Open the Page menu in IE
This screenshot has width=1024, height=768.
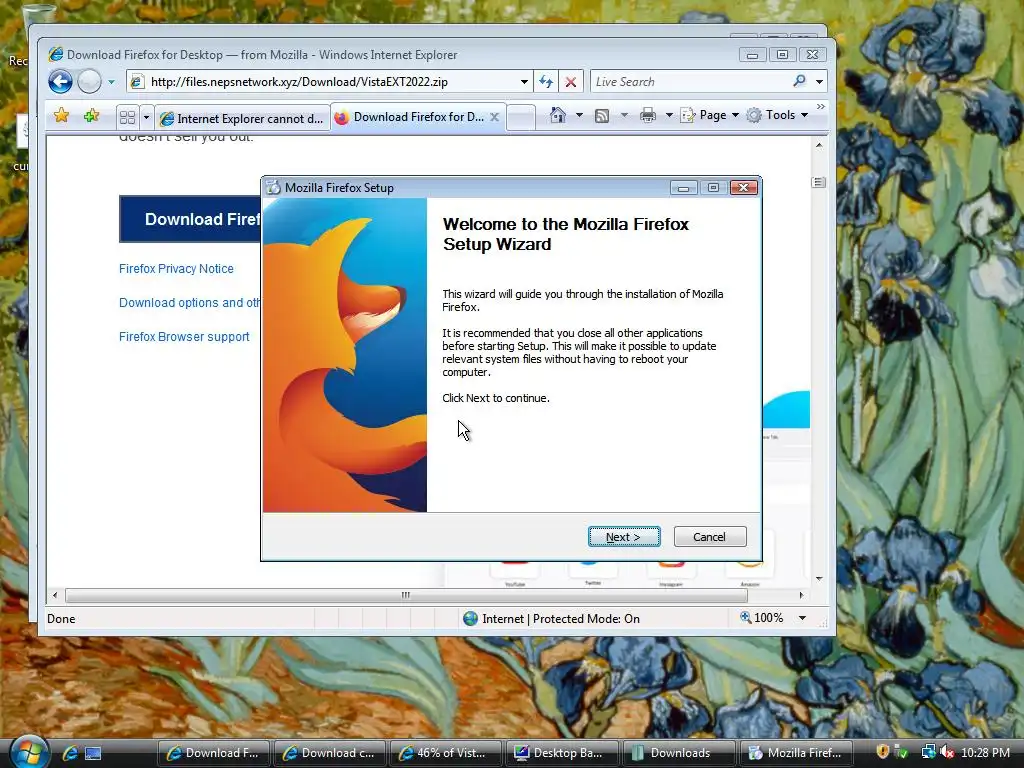pyautogui.click(x=710, y=115)
